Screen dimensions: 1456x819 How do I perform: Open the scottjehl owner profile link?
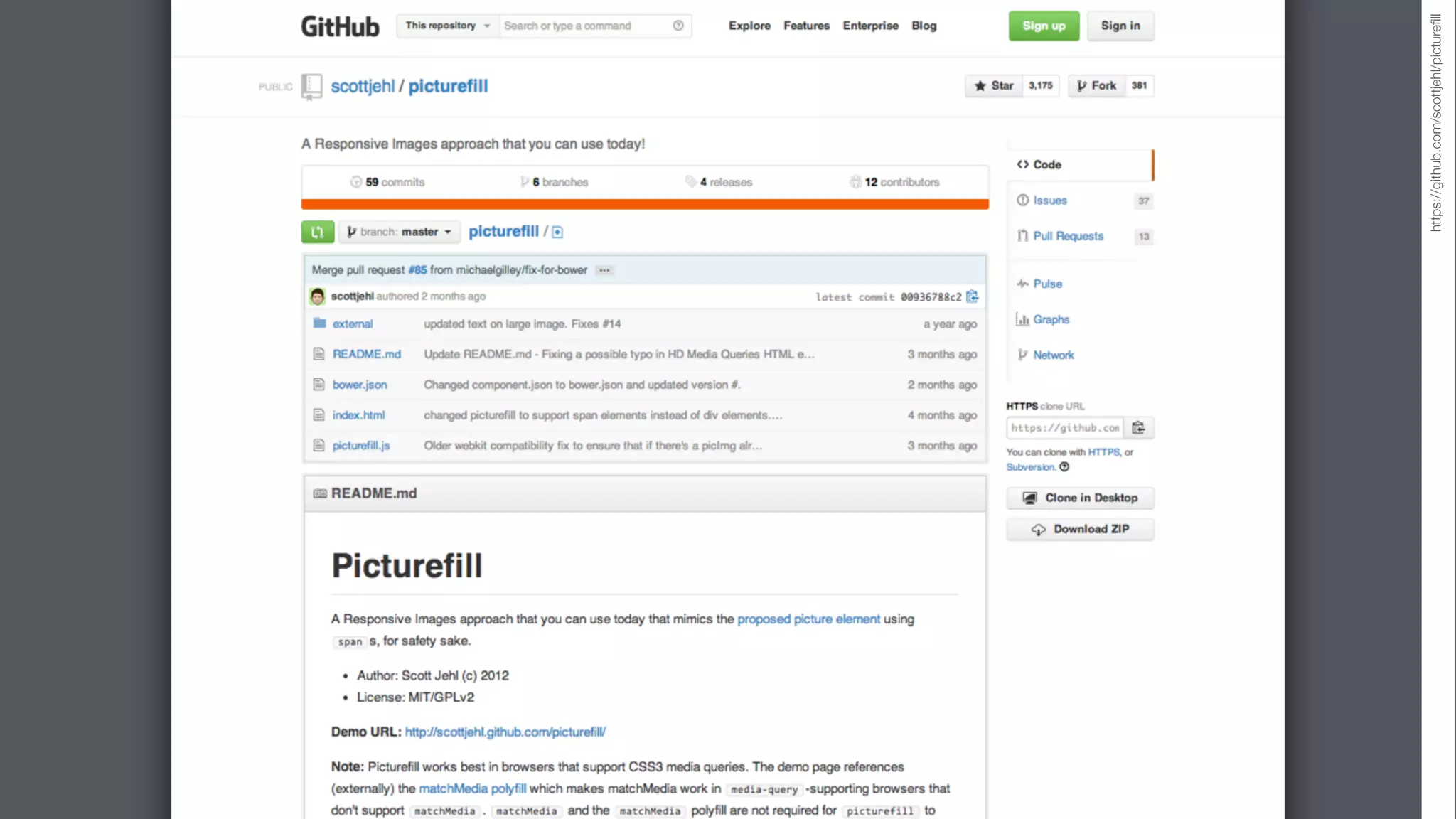[x=363, y=86]
